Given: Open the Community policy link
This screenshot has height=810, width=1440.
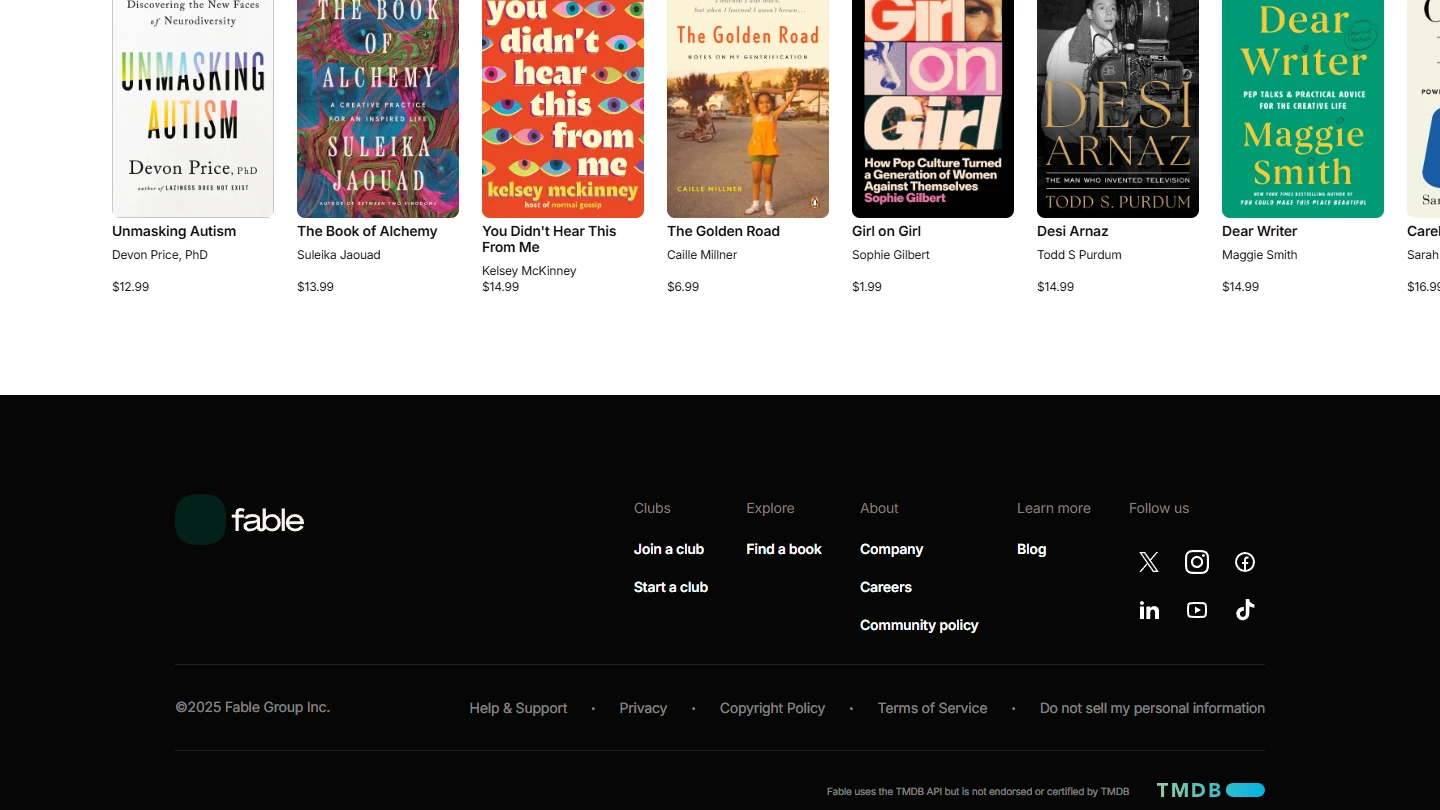Looking at the screenshot, I should (919, 625).
